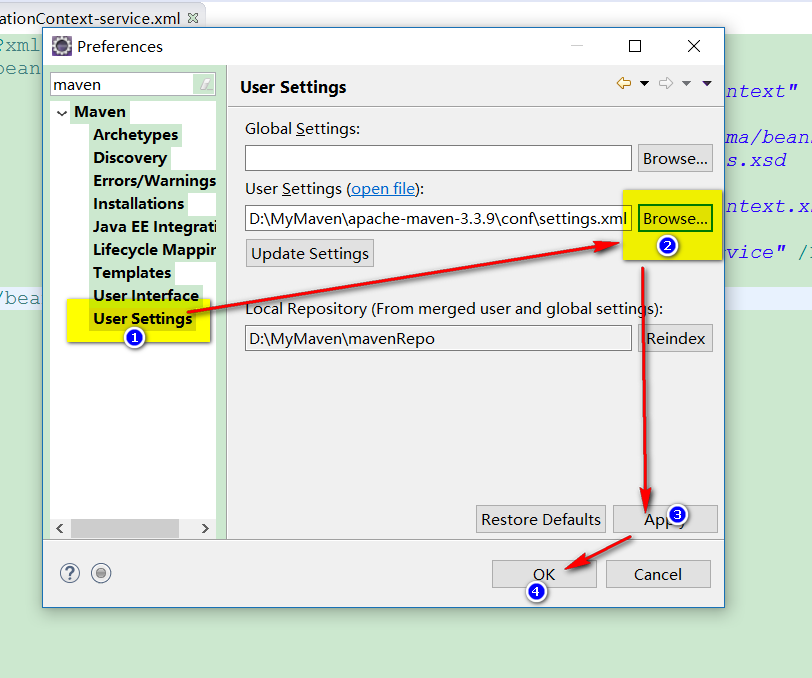Collapse the Maven tree node
Screen dimensions: 812x678
(62, 112)
